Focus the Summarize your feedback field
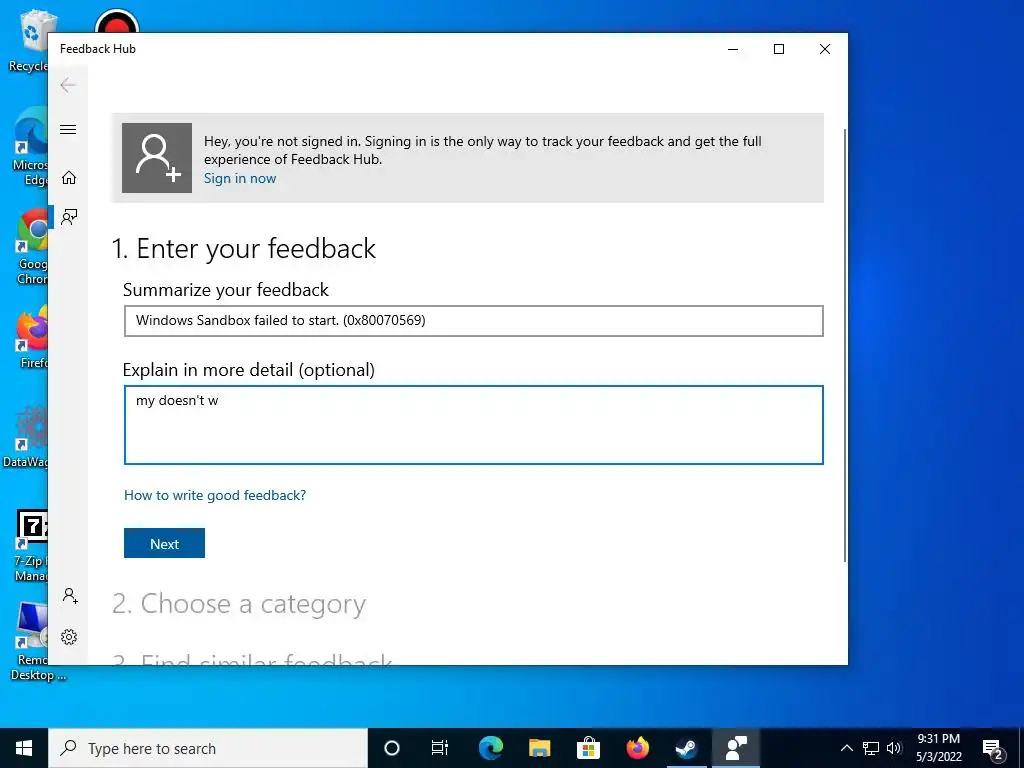Image resolution: width=1024 pixels, height=768 pixels. (473, 321)
